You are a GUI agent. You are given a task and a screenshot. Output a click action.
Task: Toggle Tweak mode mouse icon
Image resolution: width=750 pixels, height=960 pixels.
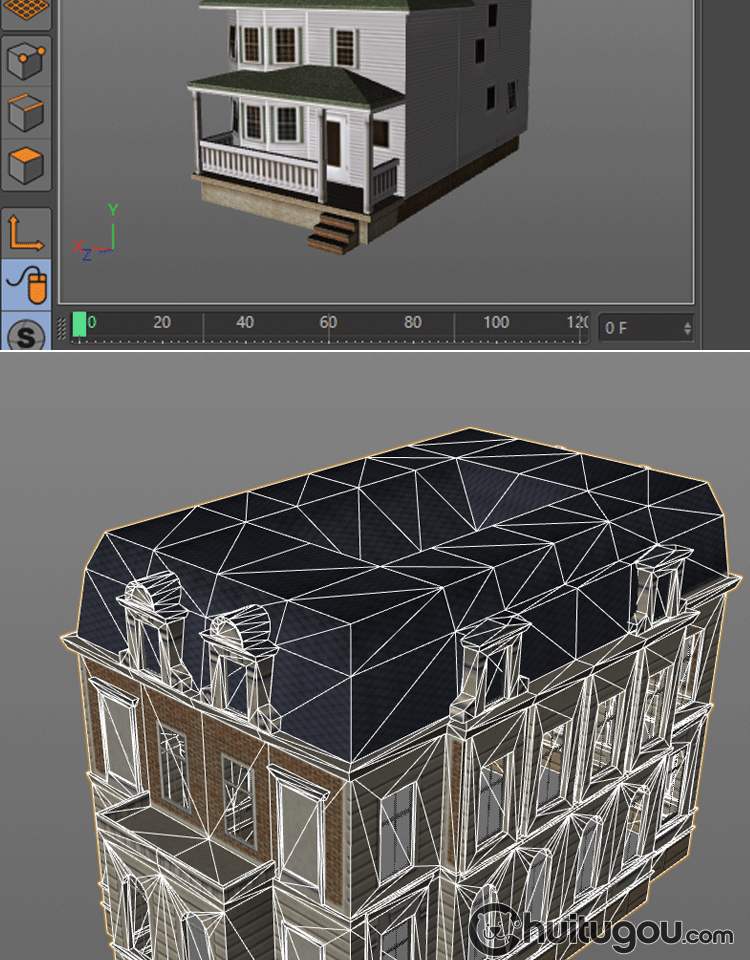[x=25, y=284]
